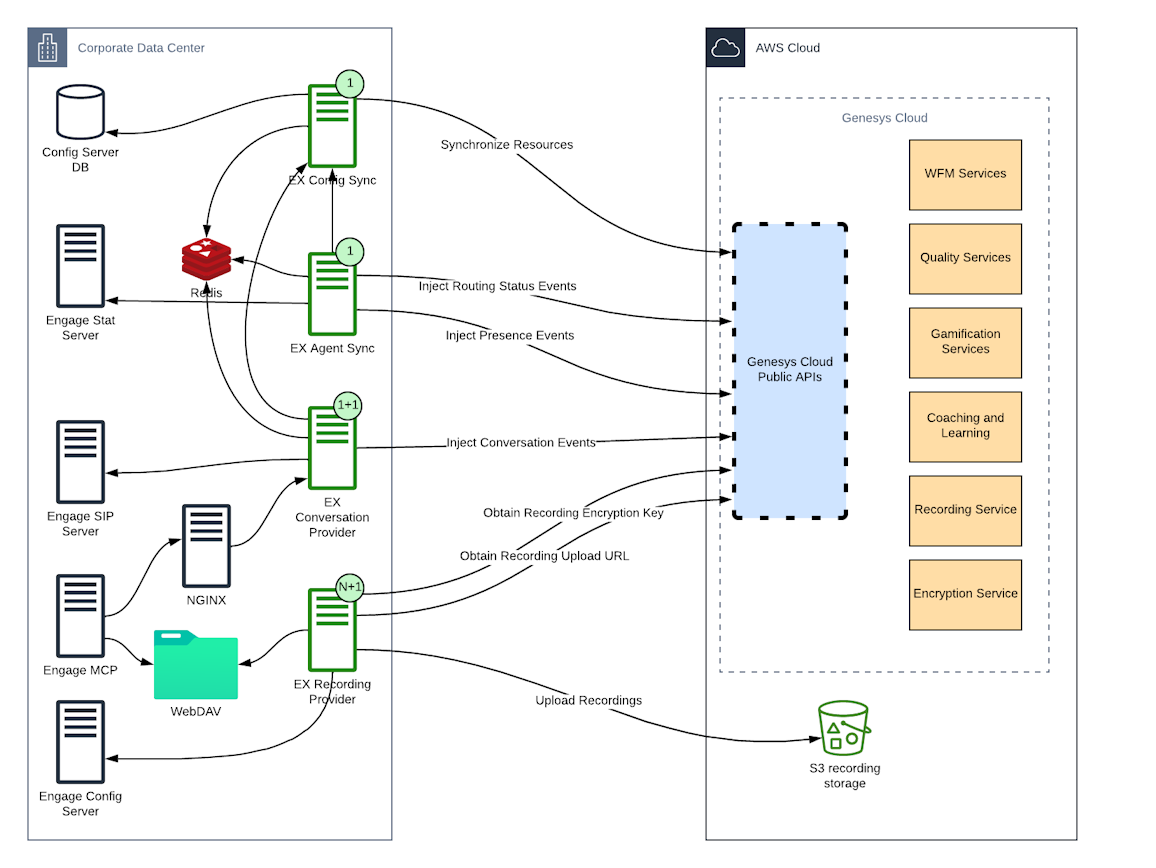
Task: Click the AWS Cloud icon in header
Action: click(x=725, y=47)
